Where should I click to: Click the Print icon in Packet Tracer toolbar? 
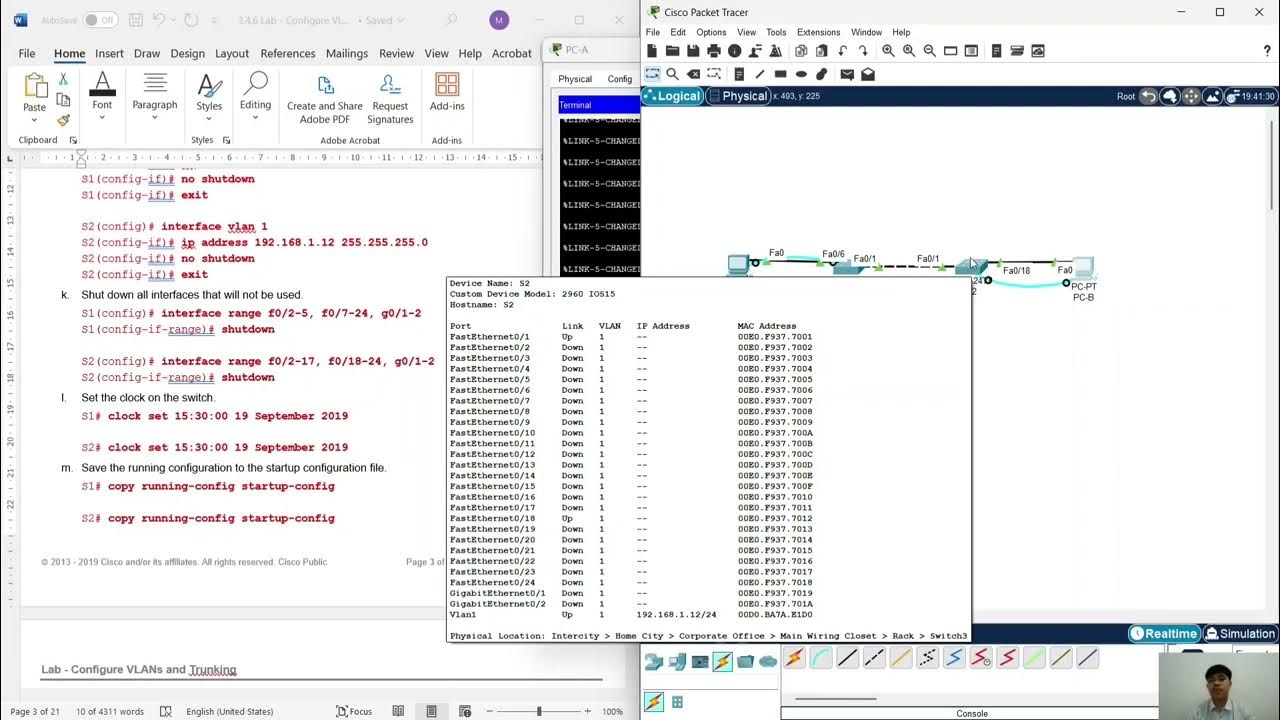click(714, 51)
